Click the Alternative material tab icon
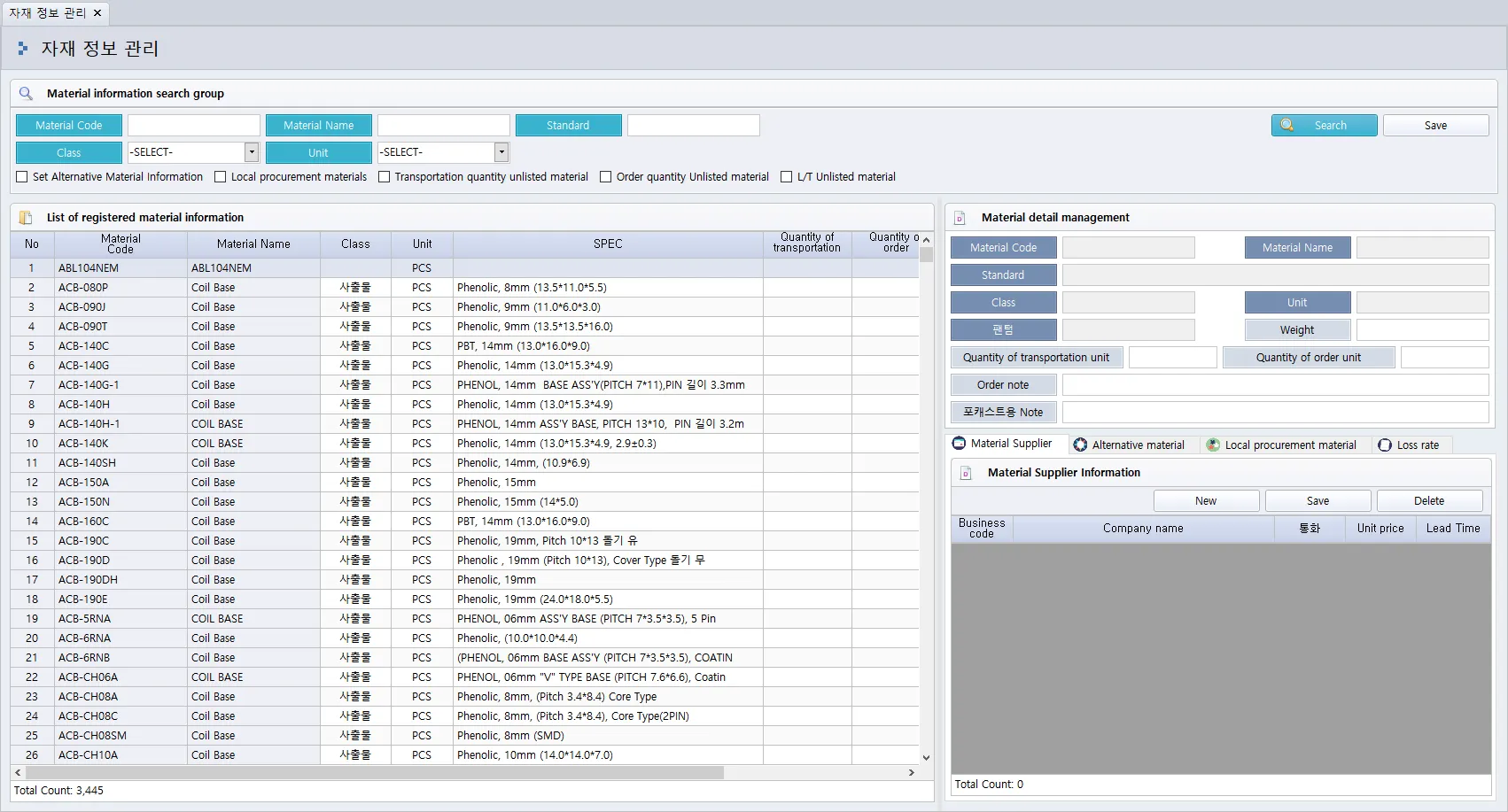 point(1080,445)
